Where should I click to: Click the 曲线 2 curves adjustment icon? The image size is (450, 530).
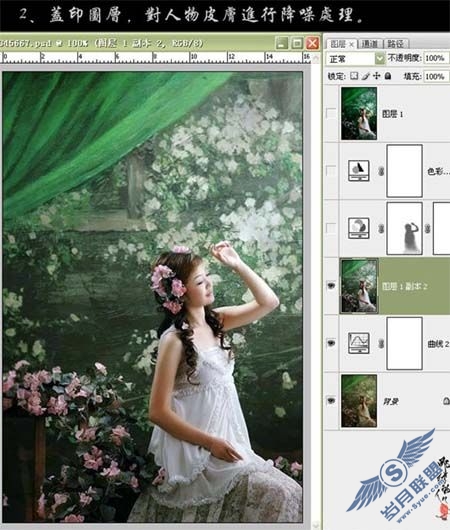pos(359,343)
